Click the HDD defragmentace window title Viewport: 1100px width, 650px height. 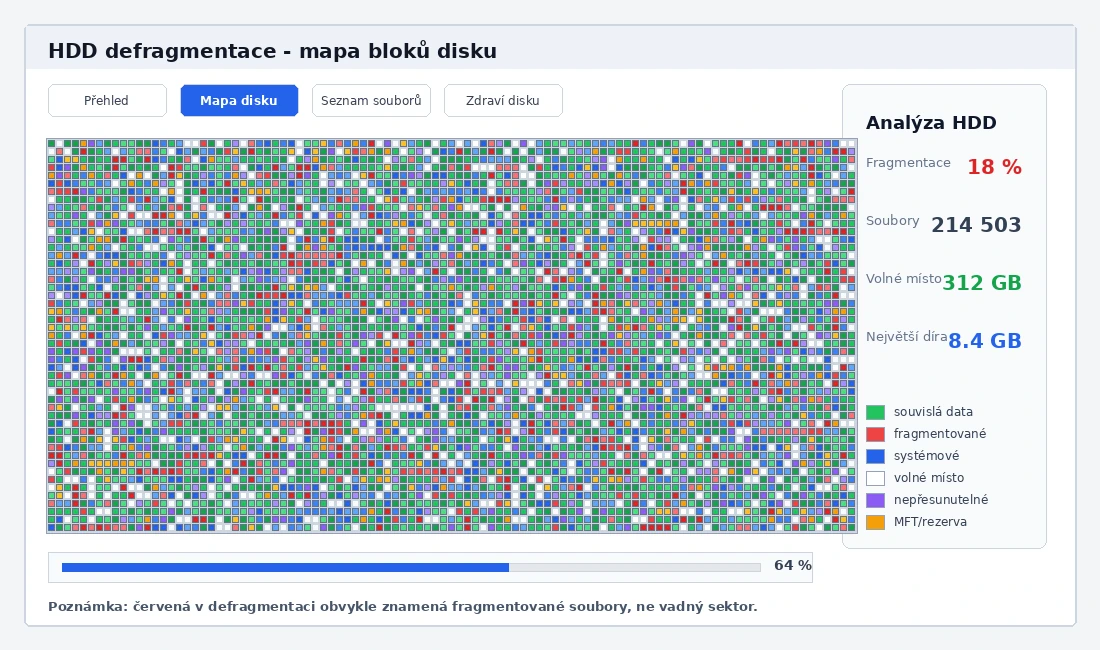(272, 51)
